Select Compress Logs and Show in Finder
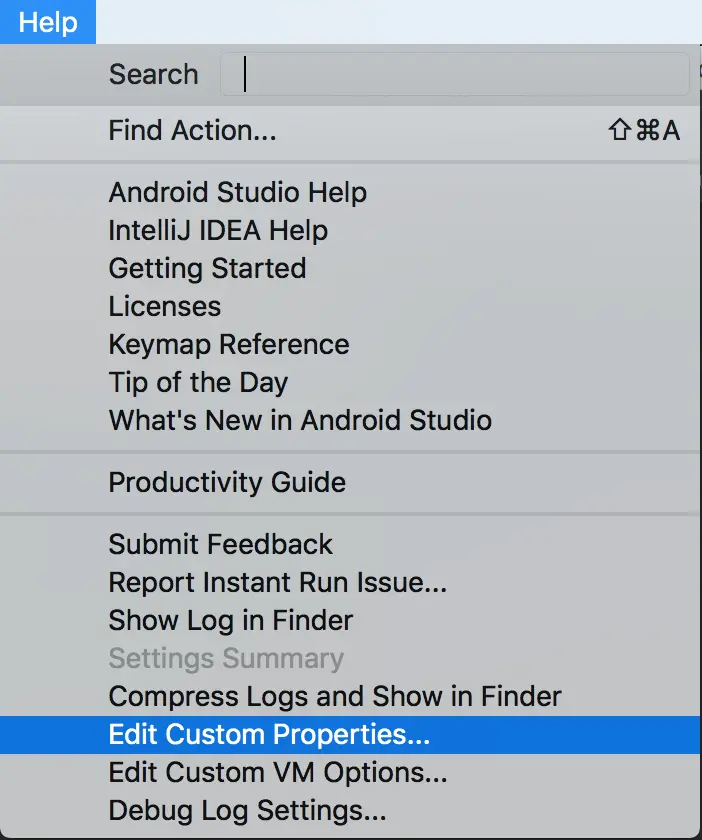This screenshot has width=702, height=840. 335,696
